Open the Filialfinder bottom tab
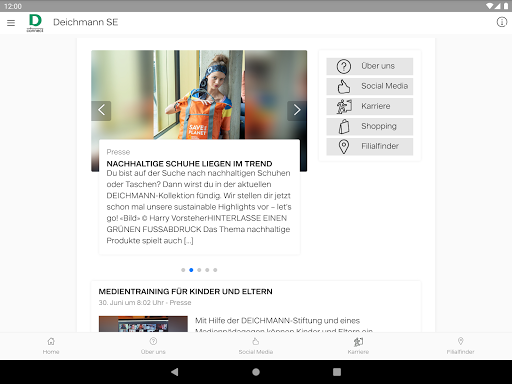The height and width of the screenshot is (384, 512). pos(460,346)
